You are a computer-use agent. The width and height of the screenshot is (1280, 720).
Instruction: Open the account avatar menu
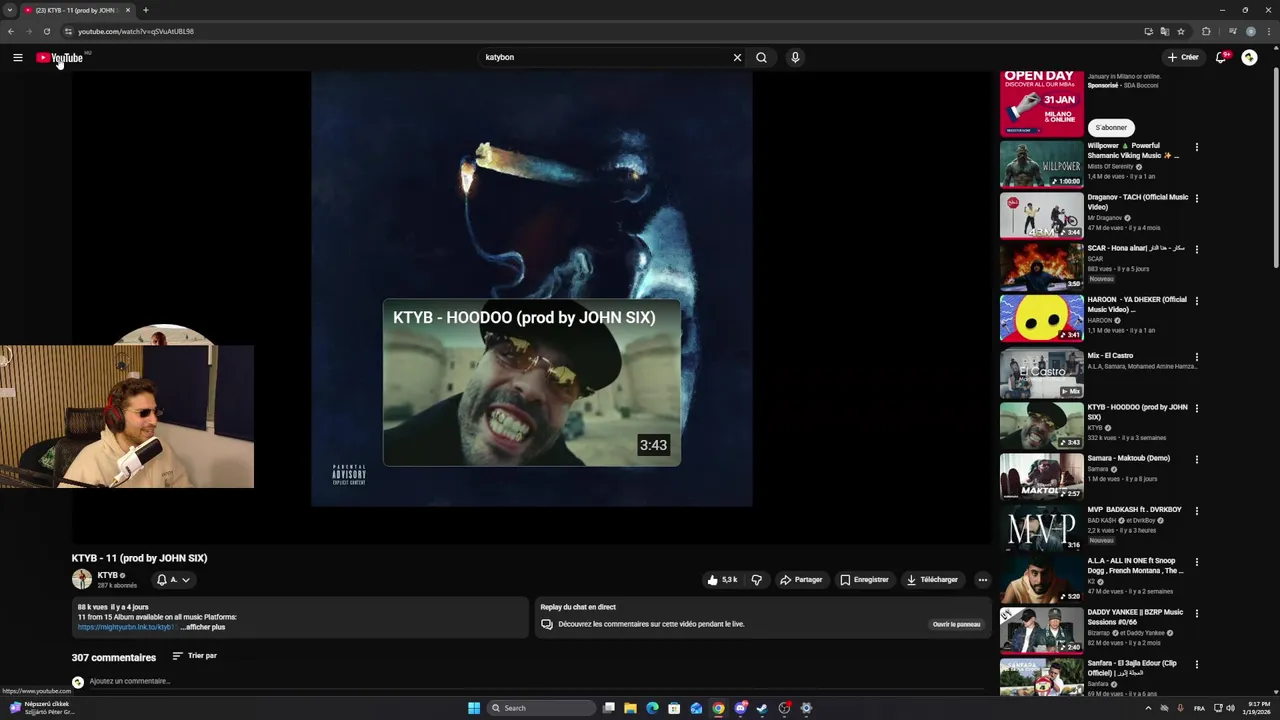1249,58
